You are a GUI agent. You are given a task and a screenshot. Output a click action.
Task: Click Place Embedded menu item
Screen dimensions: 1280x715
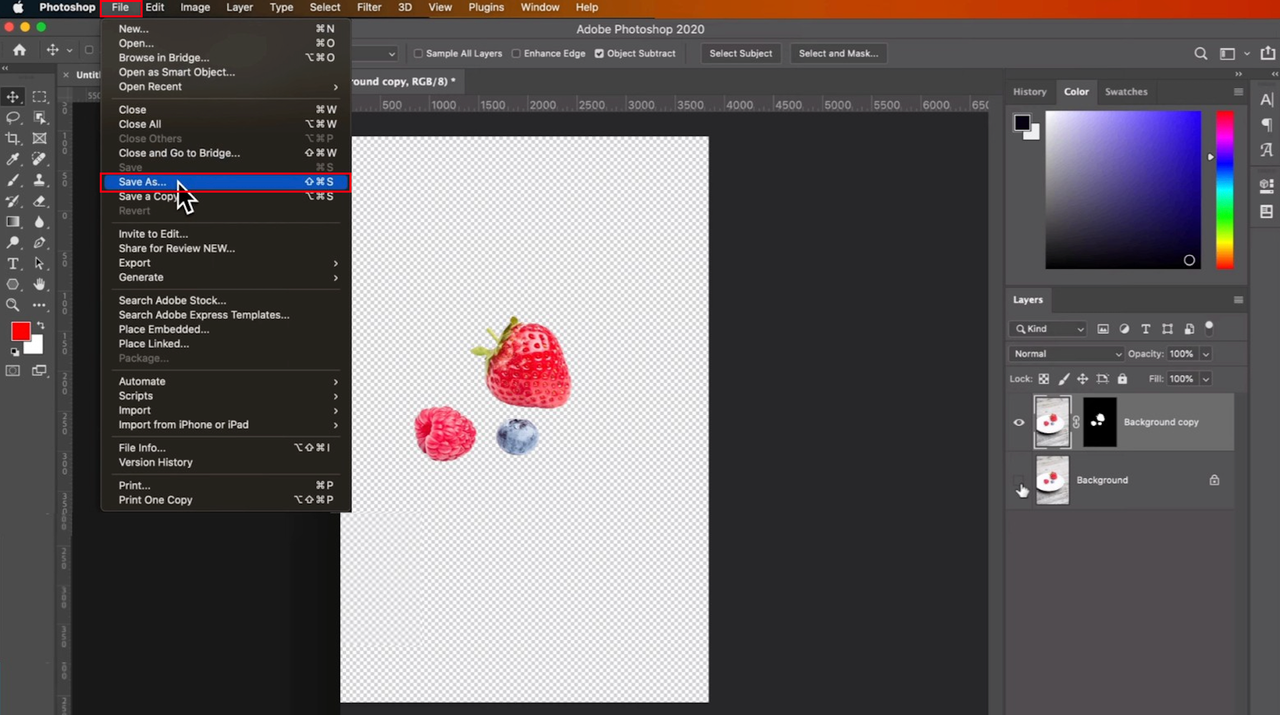(x=226, y=329)
